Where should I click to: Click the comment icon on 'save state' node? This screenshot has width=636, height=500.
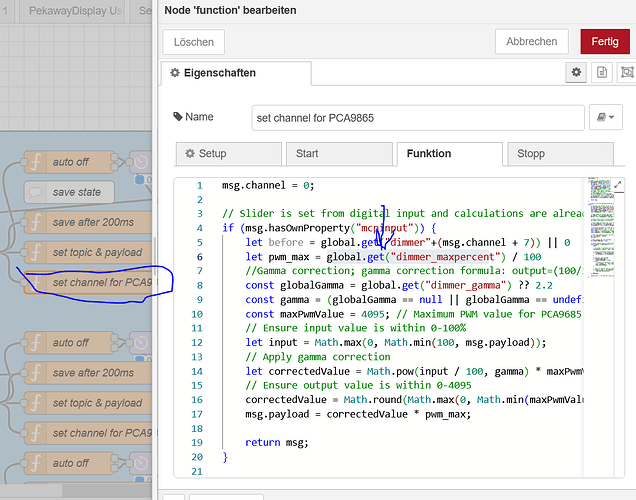[35, 192]
